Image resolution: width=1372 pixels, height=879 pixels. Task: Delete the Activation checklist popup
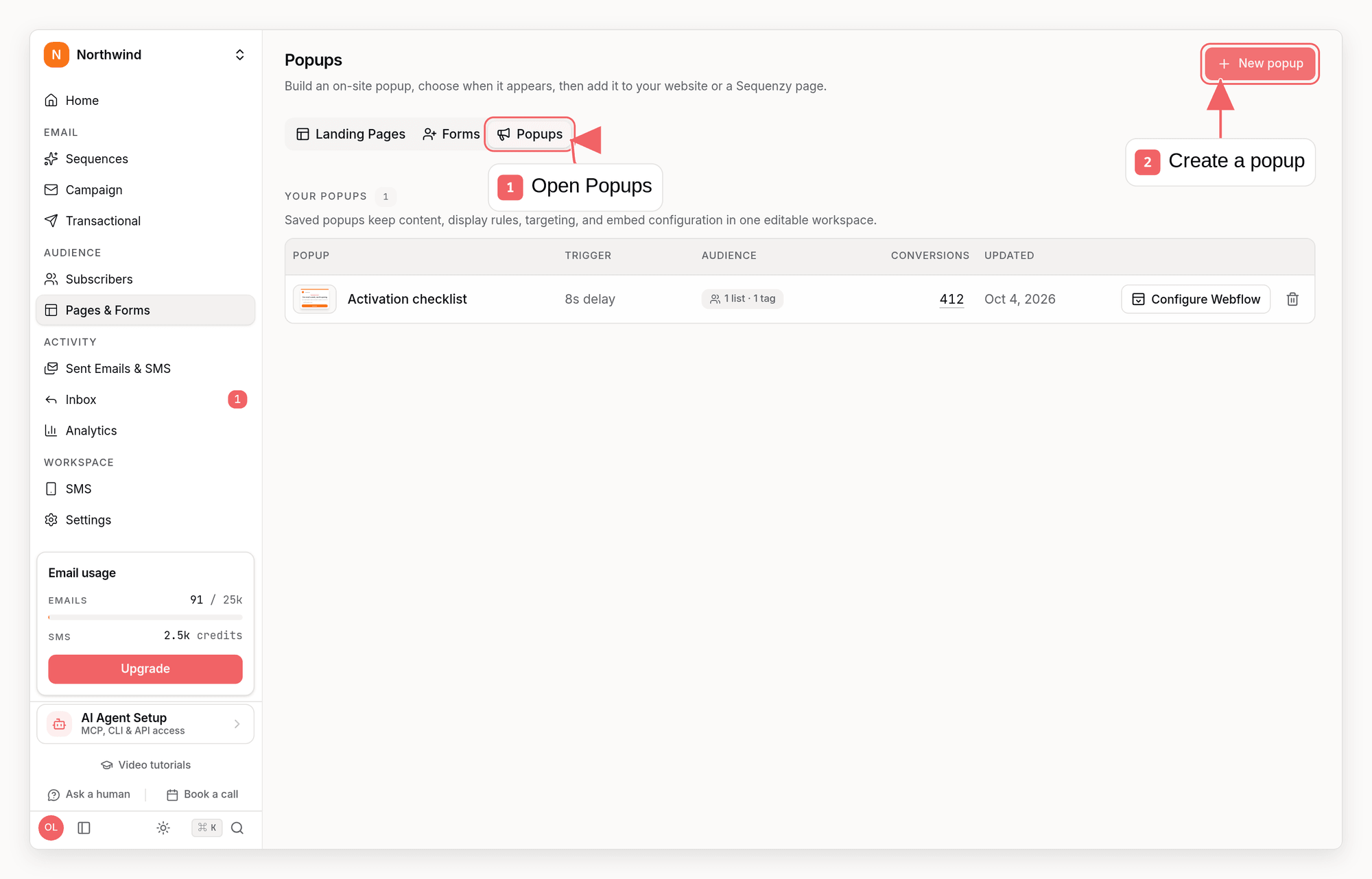click(x=1292, y=299)
